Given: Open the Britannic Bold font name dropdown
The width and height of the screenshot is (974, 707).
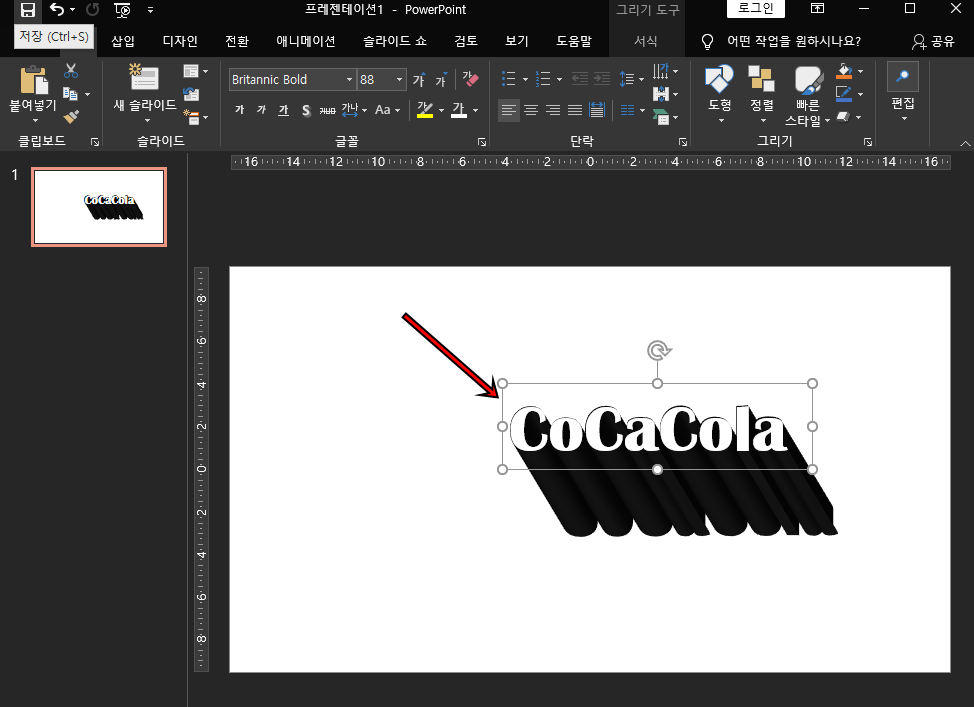Looking at the screenshot, I should tap(349, 80).
